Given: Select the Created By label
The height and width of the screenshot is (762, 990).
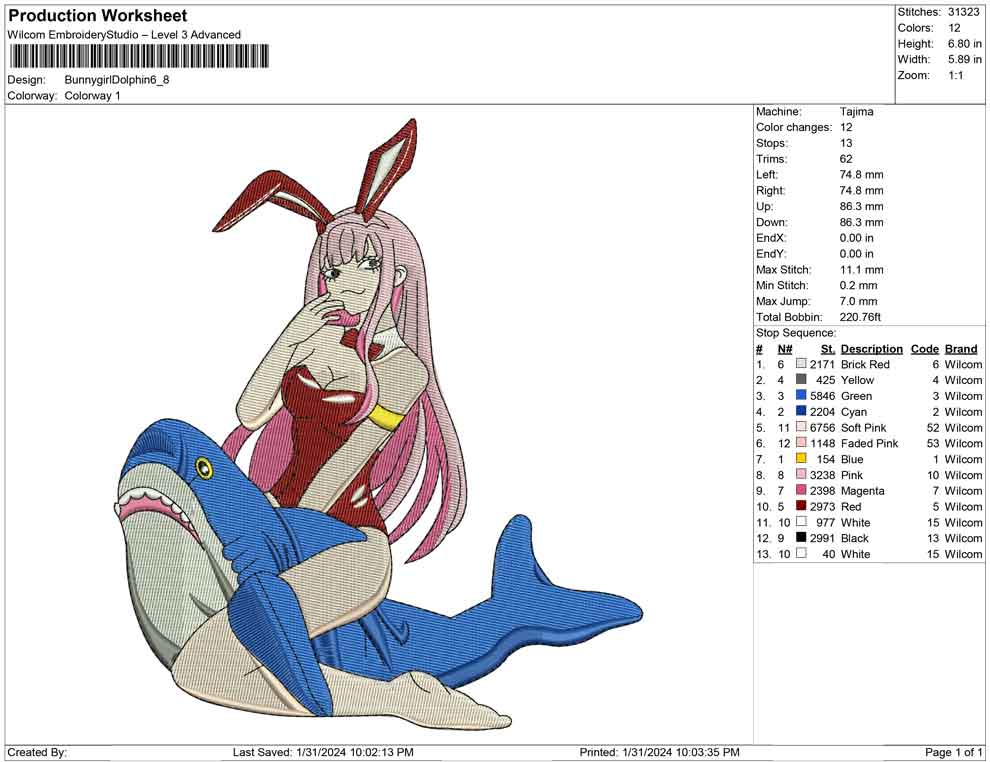Looking at the screenshot, I should [x=37, y=752].
